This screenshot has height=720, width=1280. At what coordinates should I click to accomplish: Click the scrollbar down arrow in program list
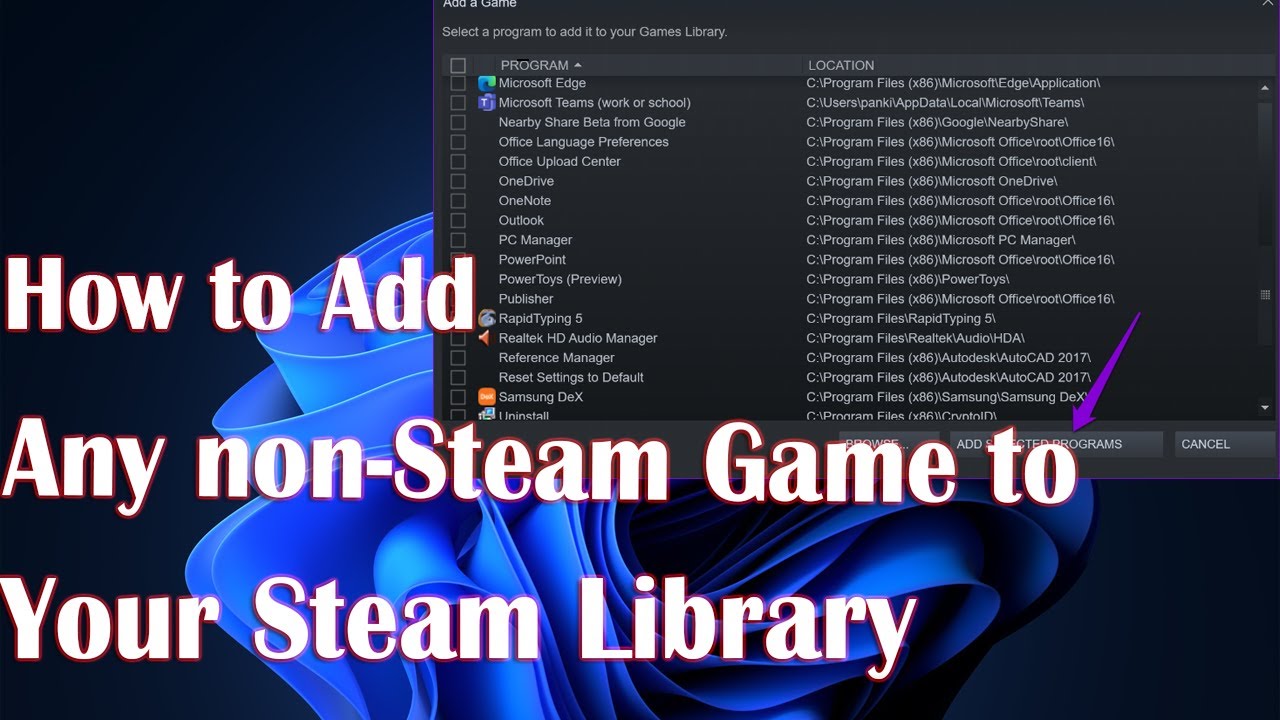click(1265, 408)
